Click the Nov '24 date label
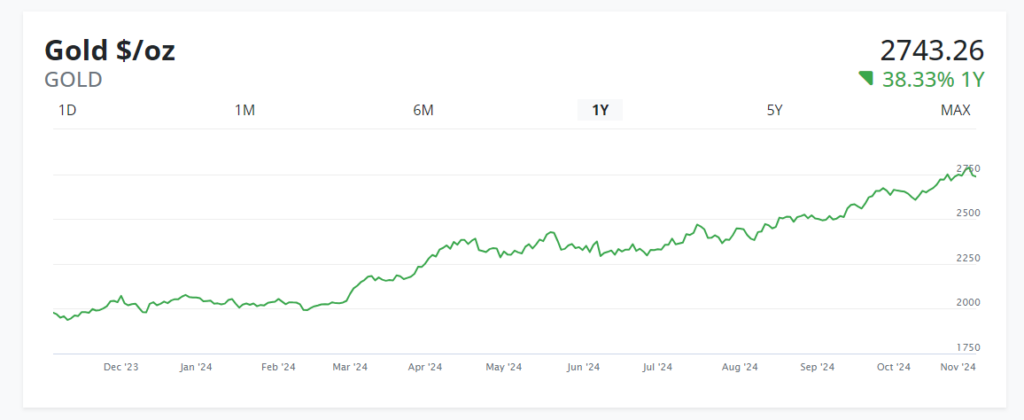The height and width of the screenshot is (420, 1024). tap(958, 367)
